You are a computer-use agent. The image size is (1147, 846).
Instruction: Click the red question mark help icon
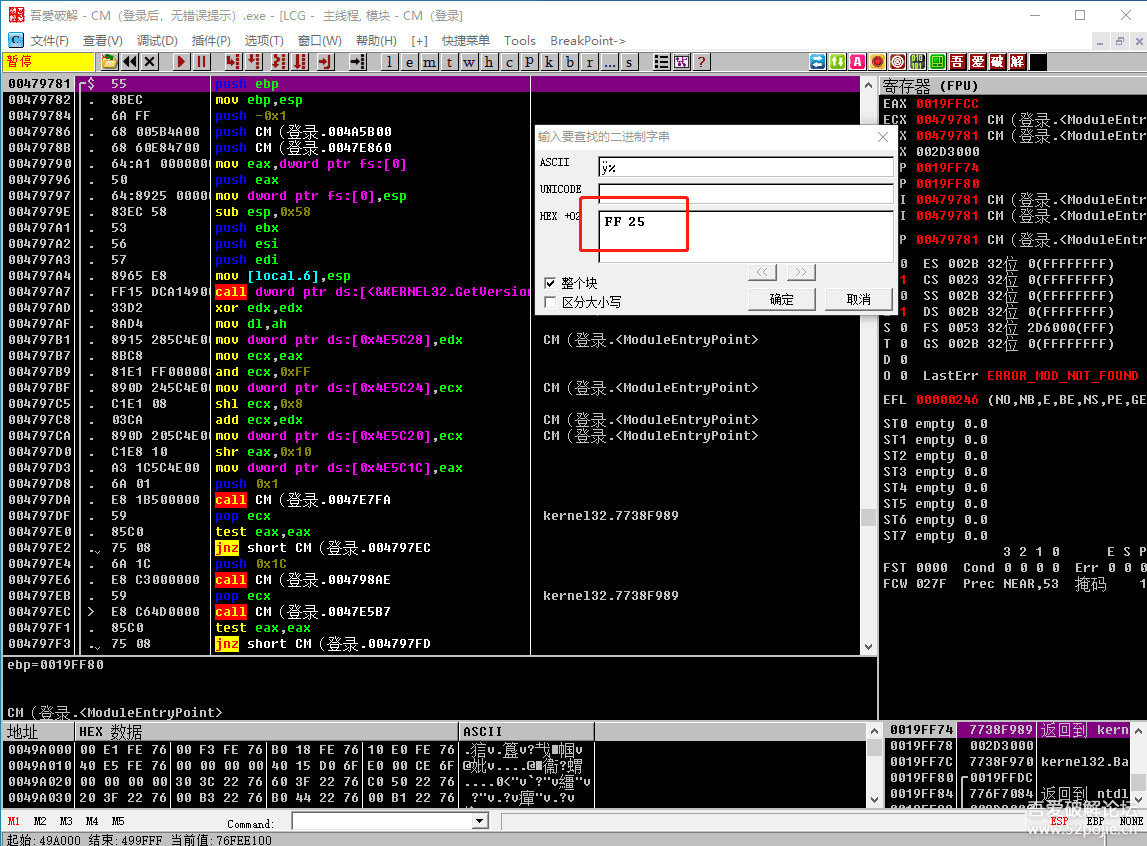pos(702,62)
